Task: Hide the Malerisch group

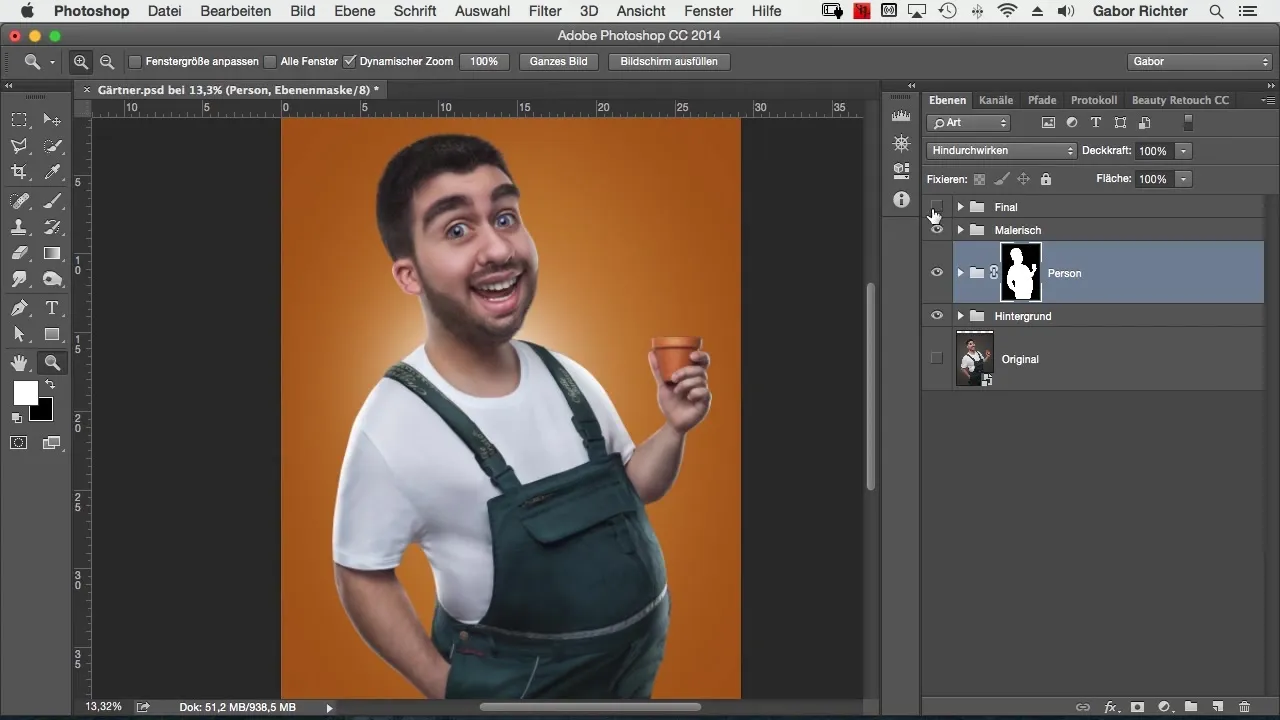Action: (937, 230)
